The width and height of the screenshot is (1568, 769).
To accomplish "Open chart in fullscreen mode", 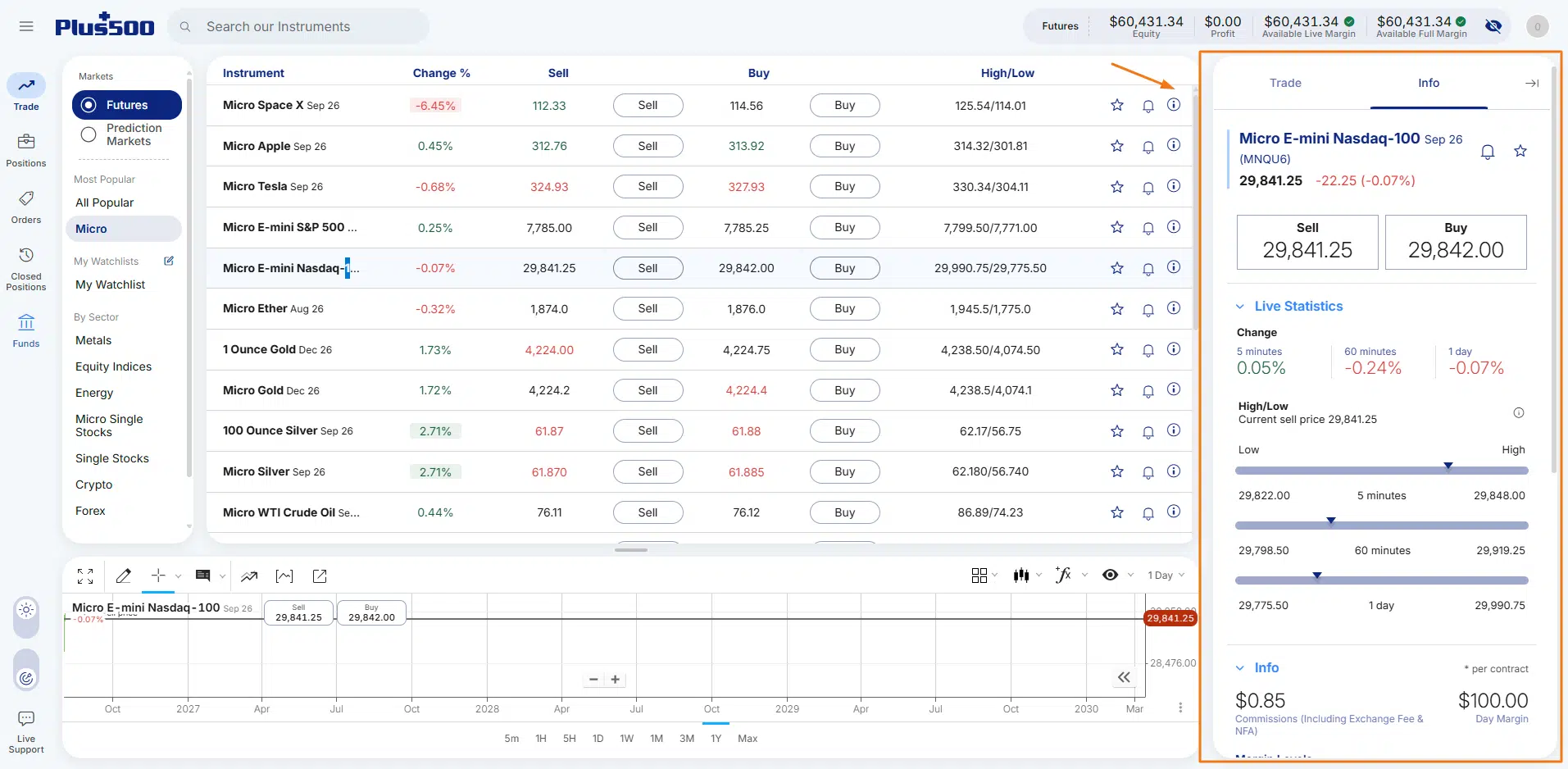I will tap(85, 576).
